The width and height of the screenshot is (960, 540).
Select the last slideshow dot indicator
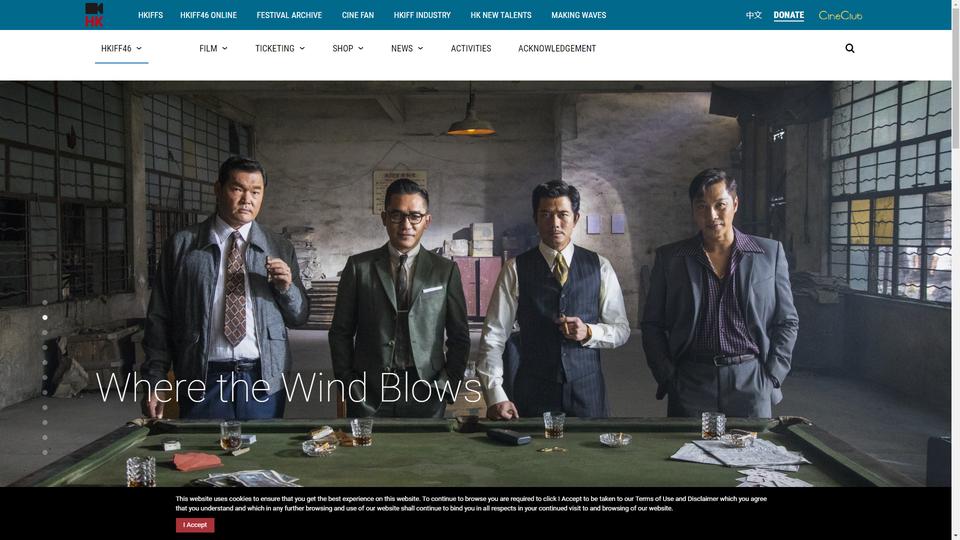point(45,452)
